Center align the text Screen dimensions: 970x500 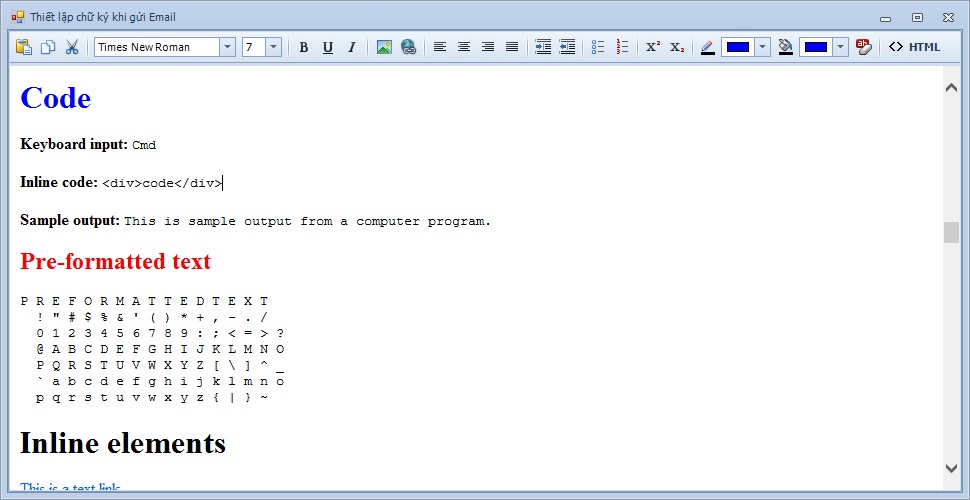[x=464, y=47]
